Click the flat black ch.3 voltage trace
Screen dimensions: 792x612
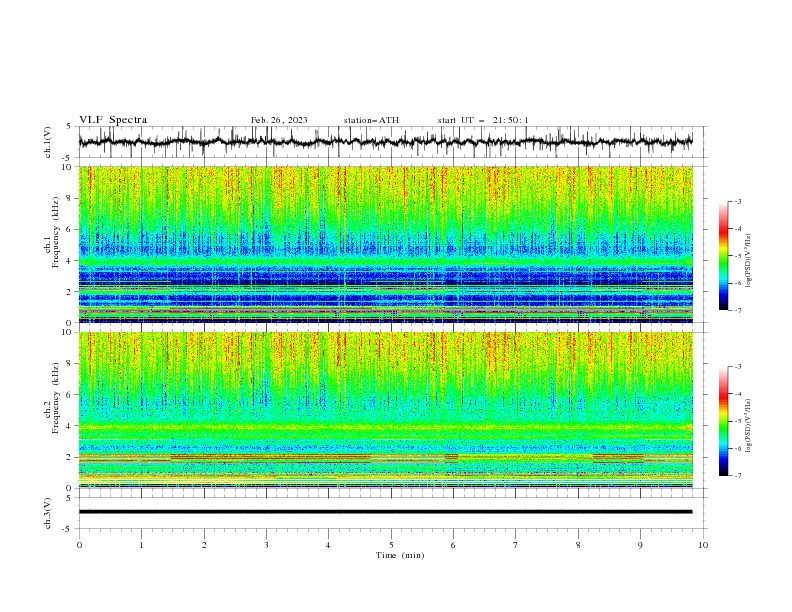pos(385,512)
